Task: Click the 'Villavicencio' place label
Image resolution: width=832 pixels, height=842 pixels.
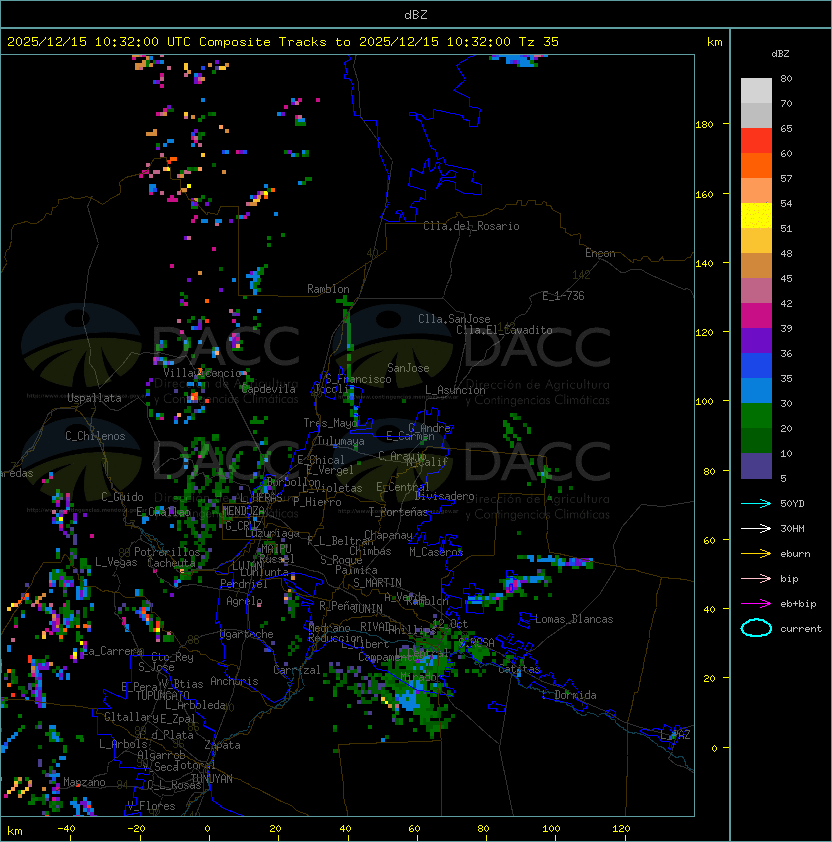Action: click(x=202, y=373)
